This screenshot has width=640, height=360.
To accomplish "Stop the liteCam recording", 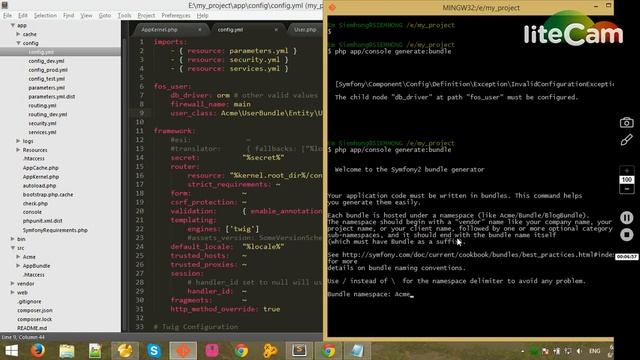I will [x=627, y=235].
